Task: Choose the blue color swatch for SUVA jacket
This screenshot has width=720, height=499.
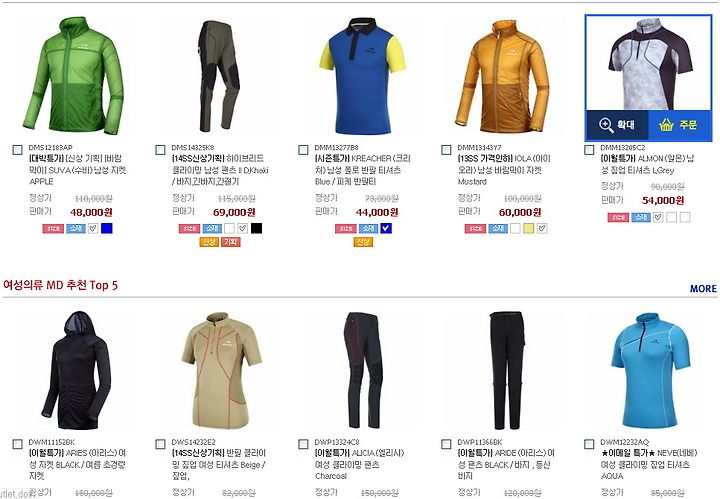Action: (107, 229)
